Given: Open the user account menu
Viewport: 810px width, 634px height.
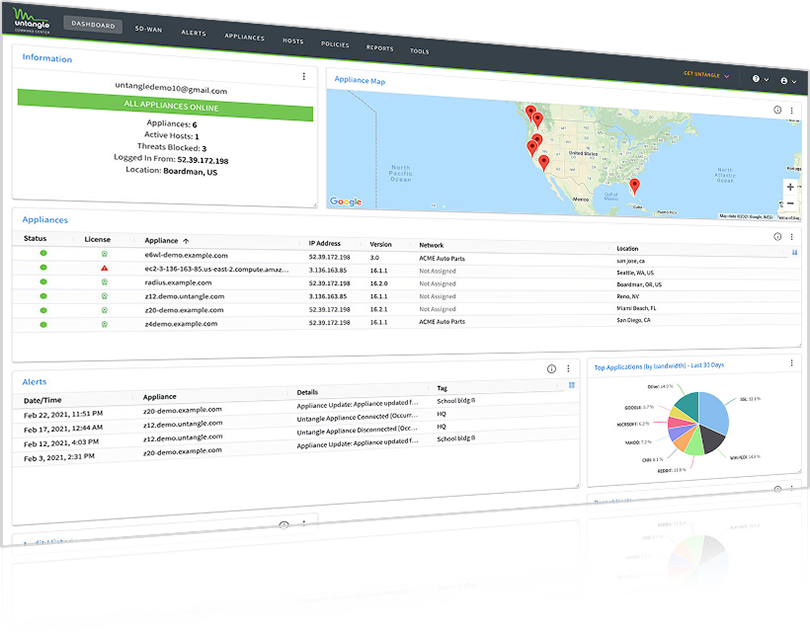Looking at the screenshot, I should click(x=788, y=81).
